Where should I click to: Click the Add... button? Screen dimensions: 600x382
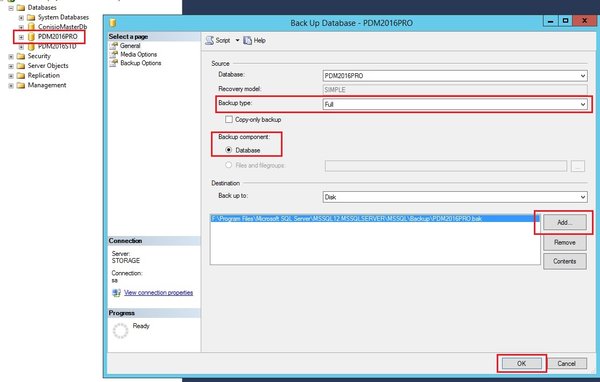point(564,222)
